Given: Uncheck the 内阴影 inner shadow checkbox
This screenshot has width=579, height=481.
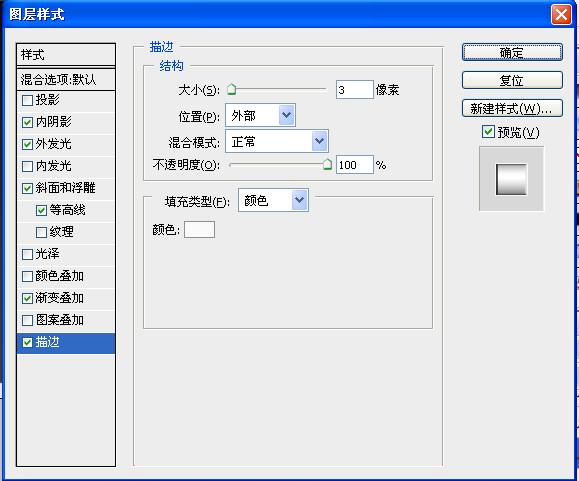Looking at the screenshot, I should 27,122.
